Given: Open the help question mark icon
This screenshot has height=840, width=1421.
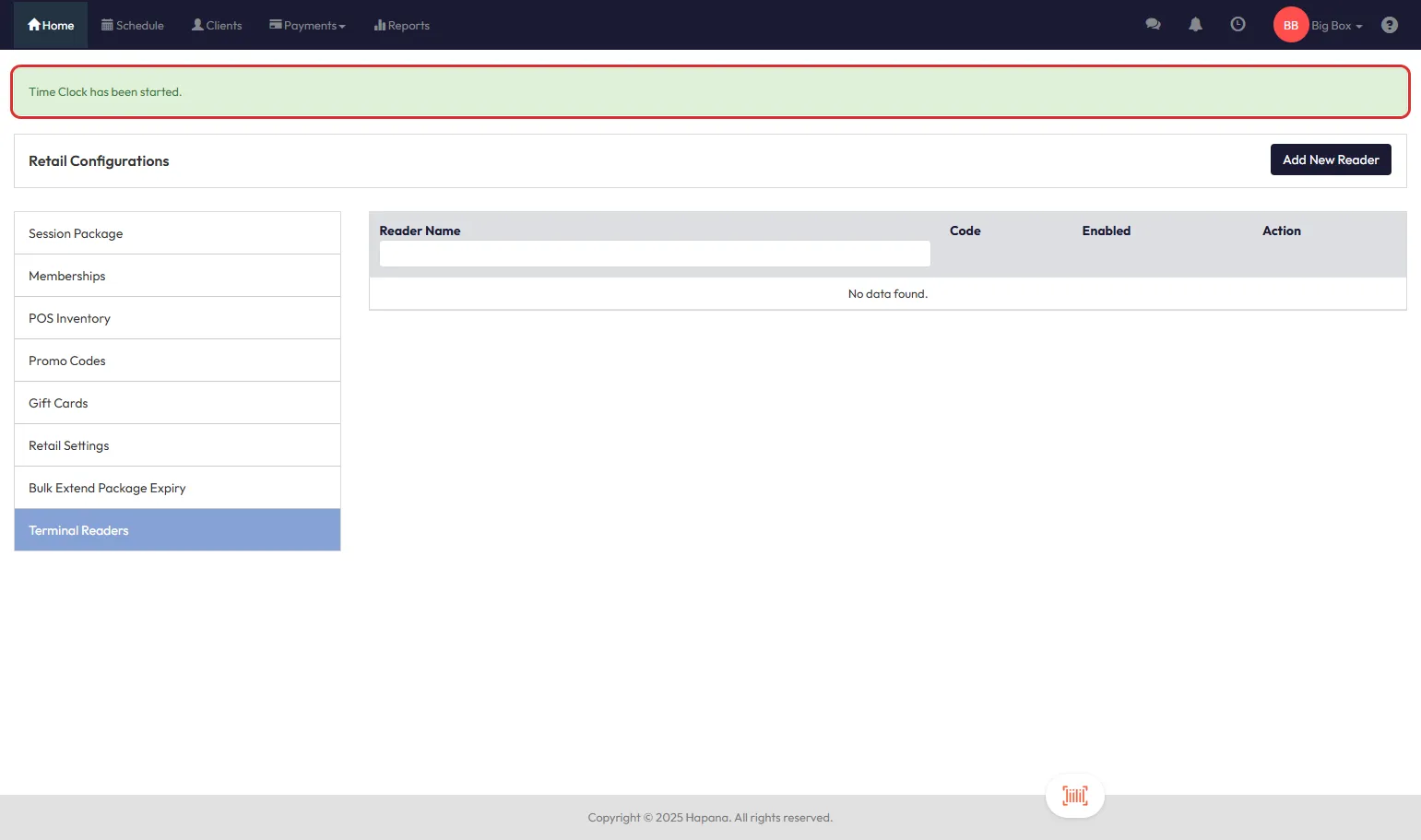Looking at the screenshot, I should (x=1389, y=25).
